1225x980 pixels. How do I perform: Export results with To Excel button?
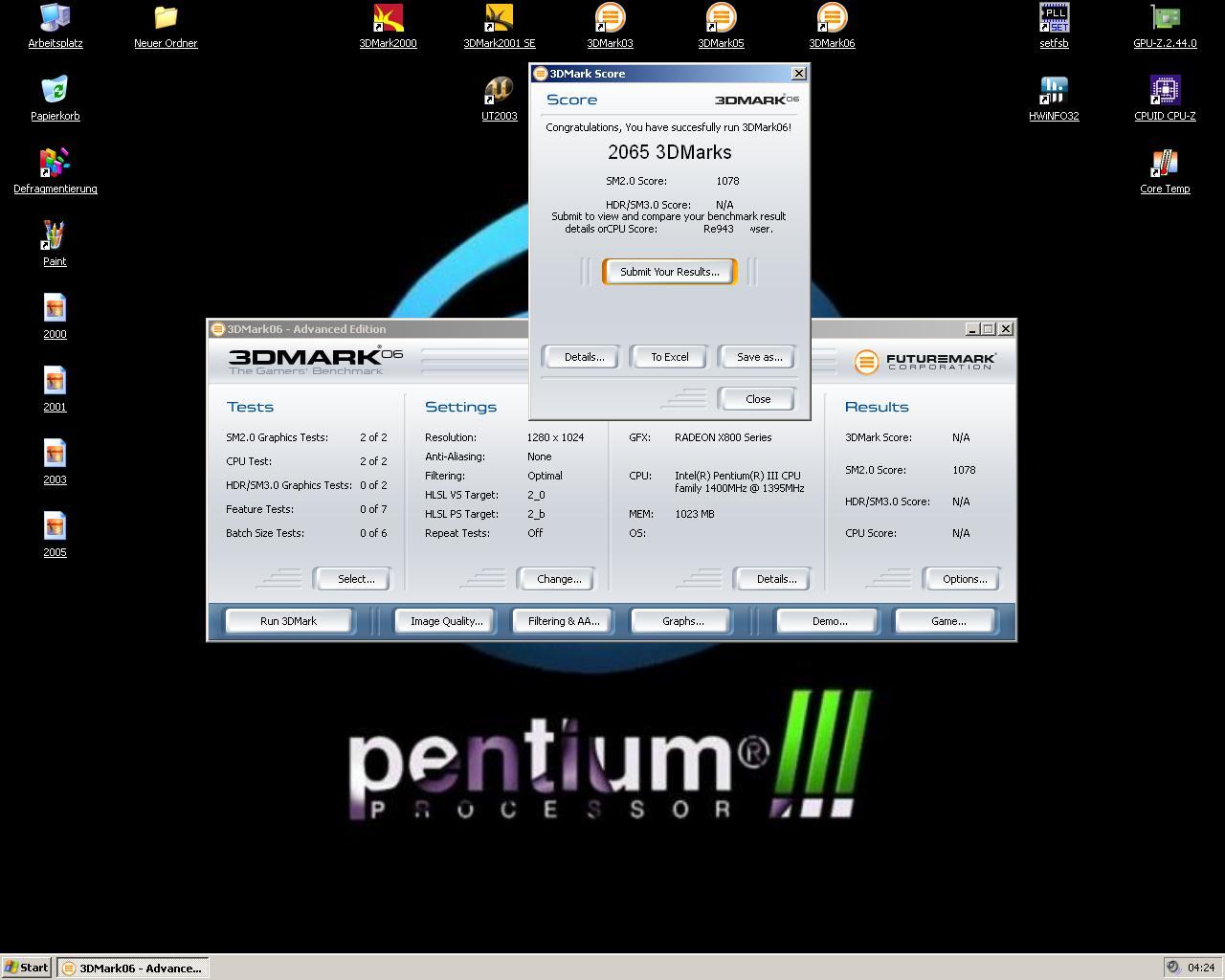pyautogui.click(x=670, y=357)
